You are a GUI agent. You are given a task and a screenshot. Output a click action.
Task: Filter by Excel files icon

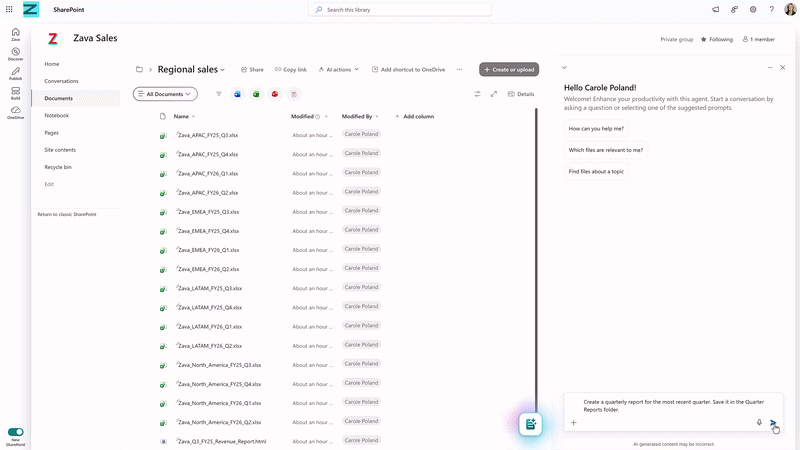[x=256, y=94]
